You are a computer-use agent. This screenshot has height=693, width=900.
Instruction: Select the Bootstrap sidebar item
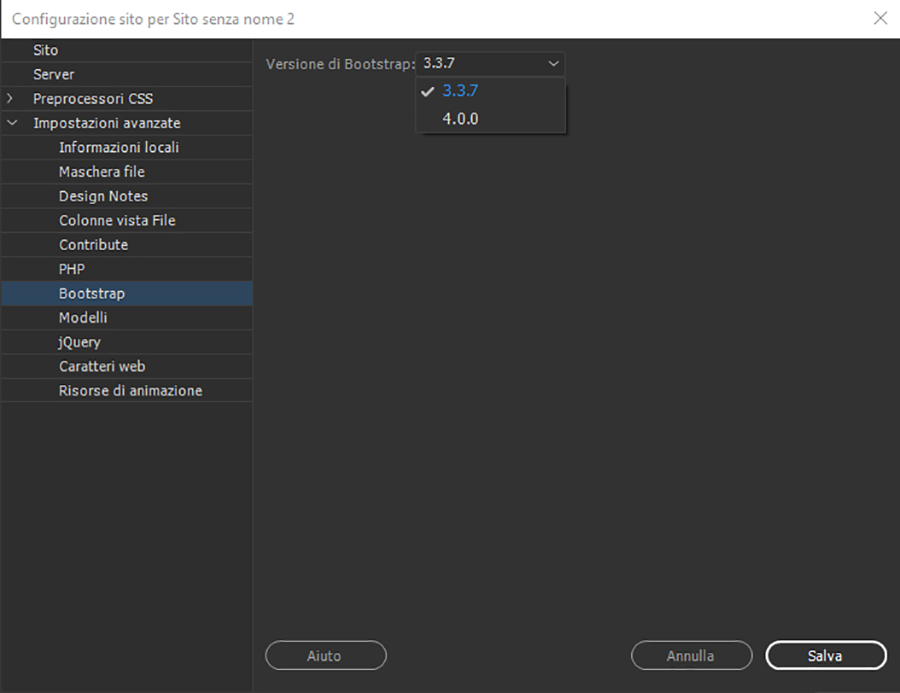pyautogui.click(x=126, y=293)
